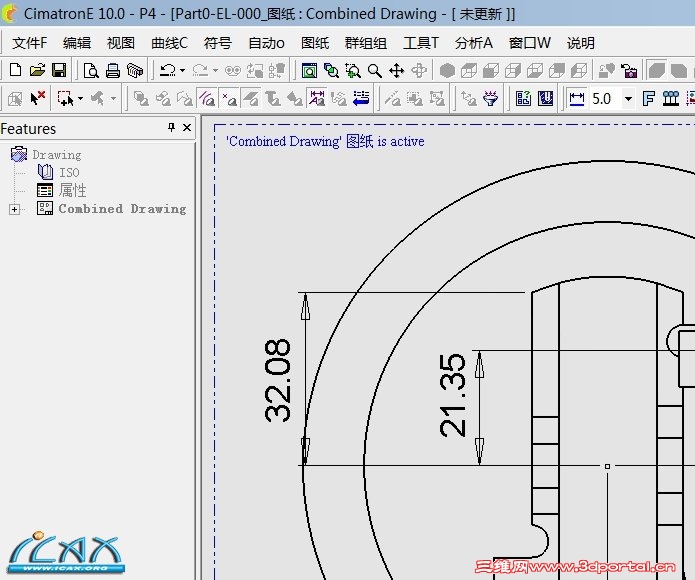
Task: Open the 符号 menu
Action: (x=218, y=43)
